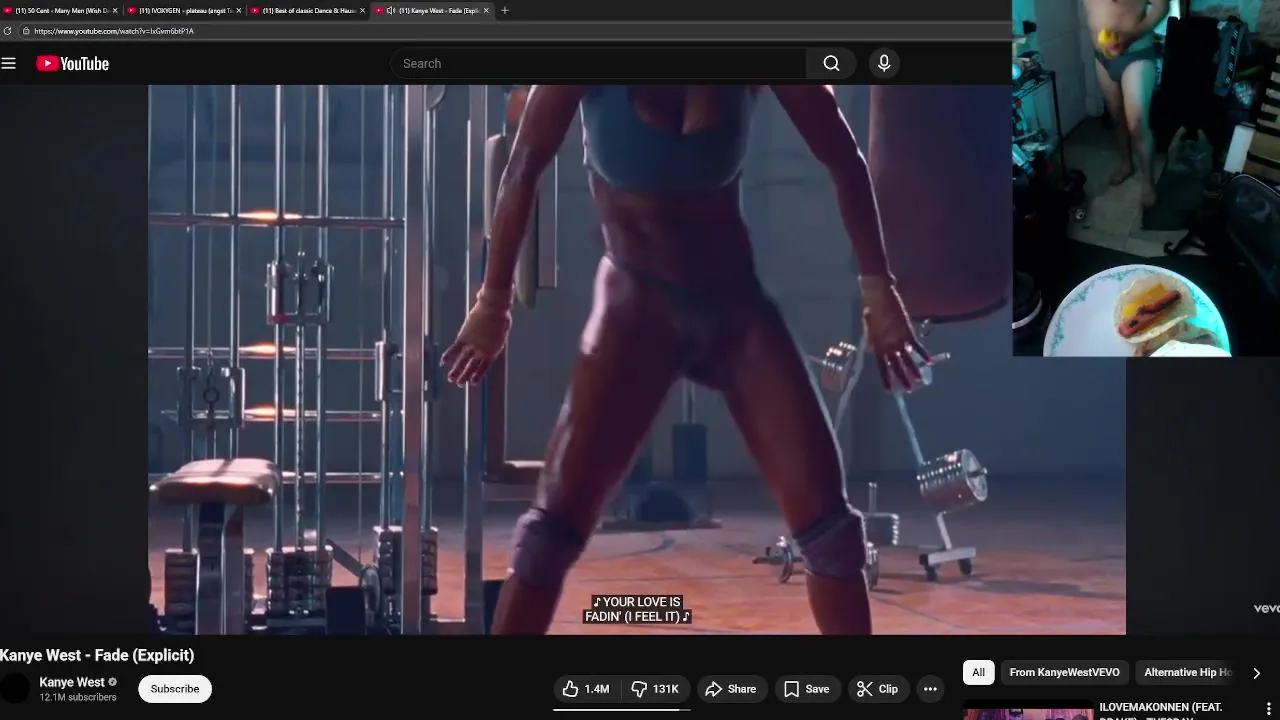Click the vevo logo in player
The height and width of the screenshot is (720, 1280).
pyautogui.click(x=1266, y=608)
